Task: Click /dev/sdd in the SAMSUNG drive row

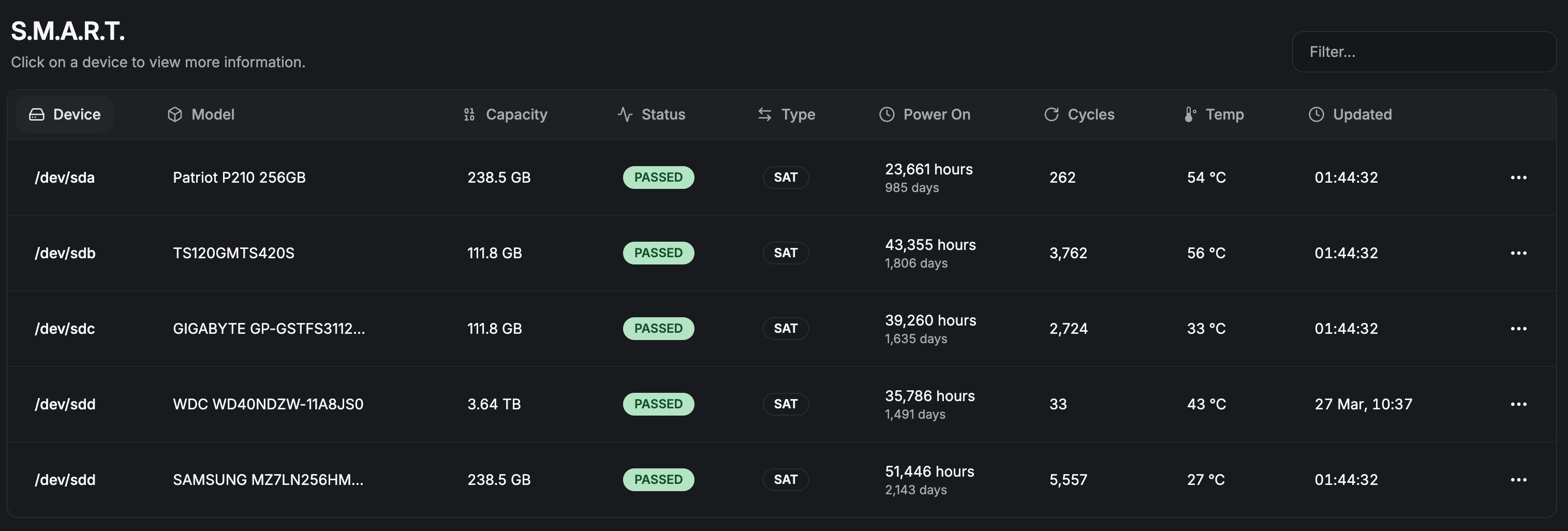Action: coord(65,479)
